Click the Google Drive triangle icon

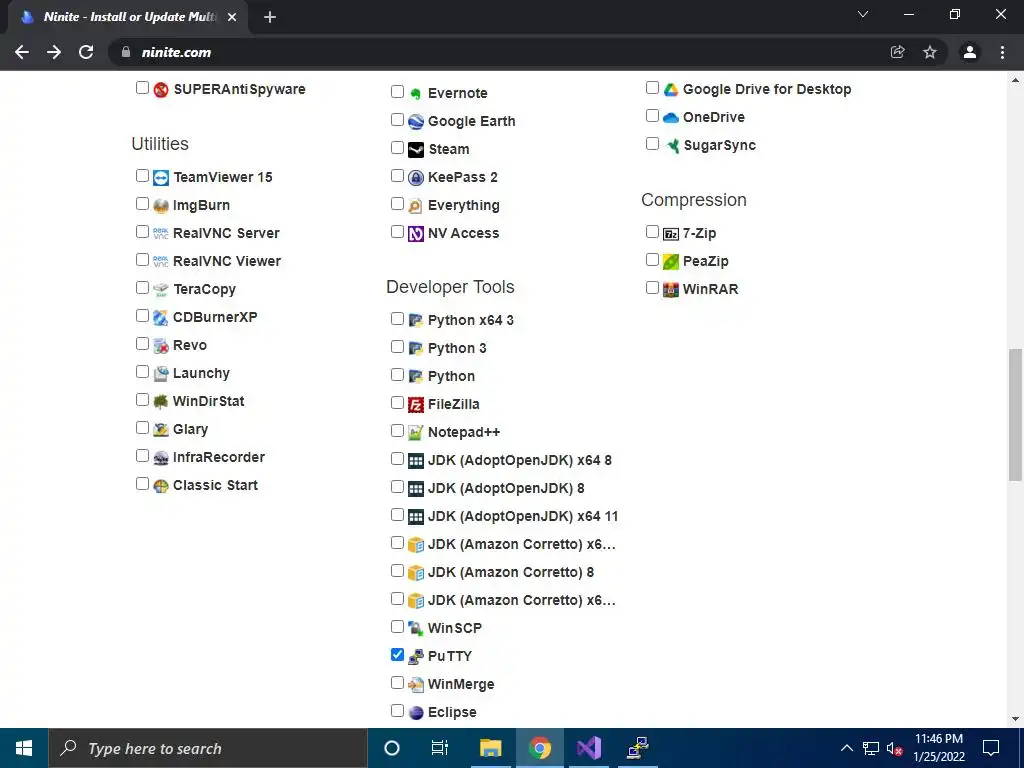[x=671, y=89]
